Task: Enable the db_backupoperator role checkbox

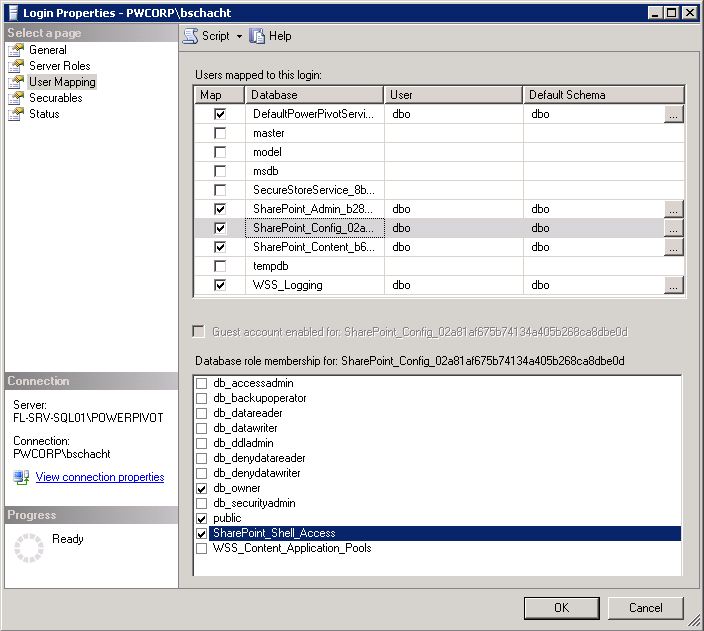Action: coord(202,398)
